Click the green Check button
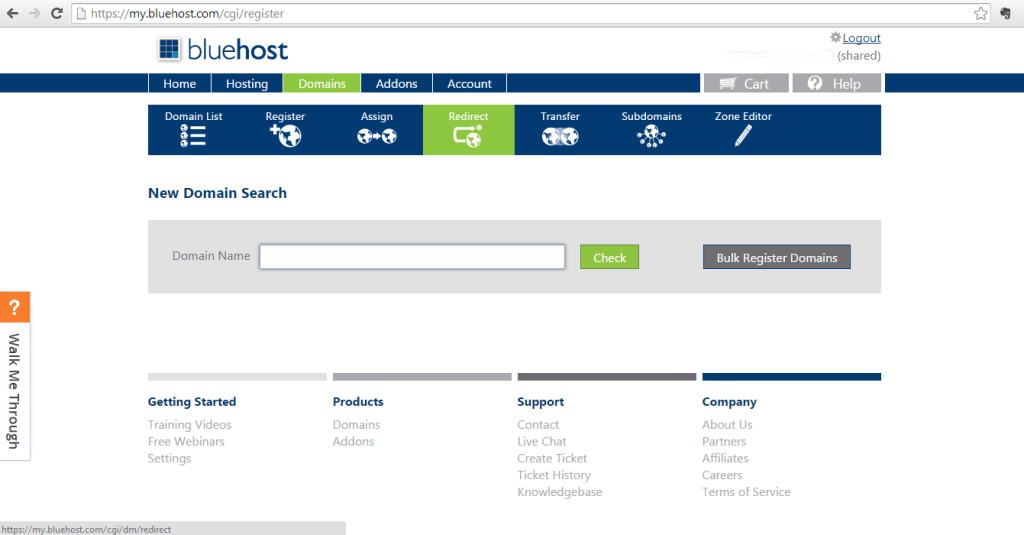This screenshot has height=535, width=1024. tap(609, 257)
